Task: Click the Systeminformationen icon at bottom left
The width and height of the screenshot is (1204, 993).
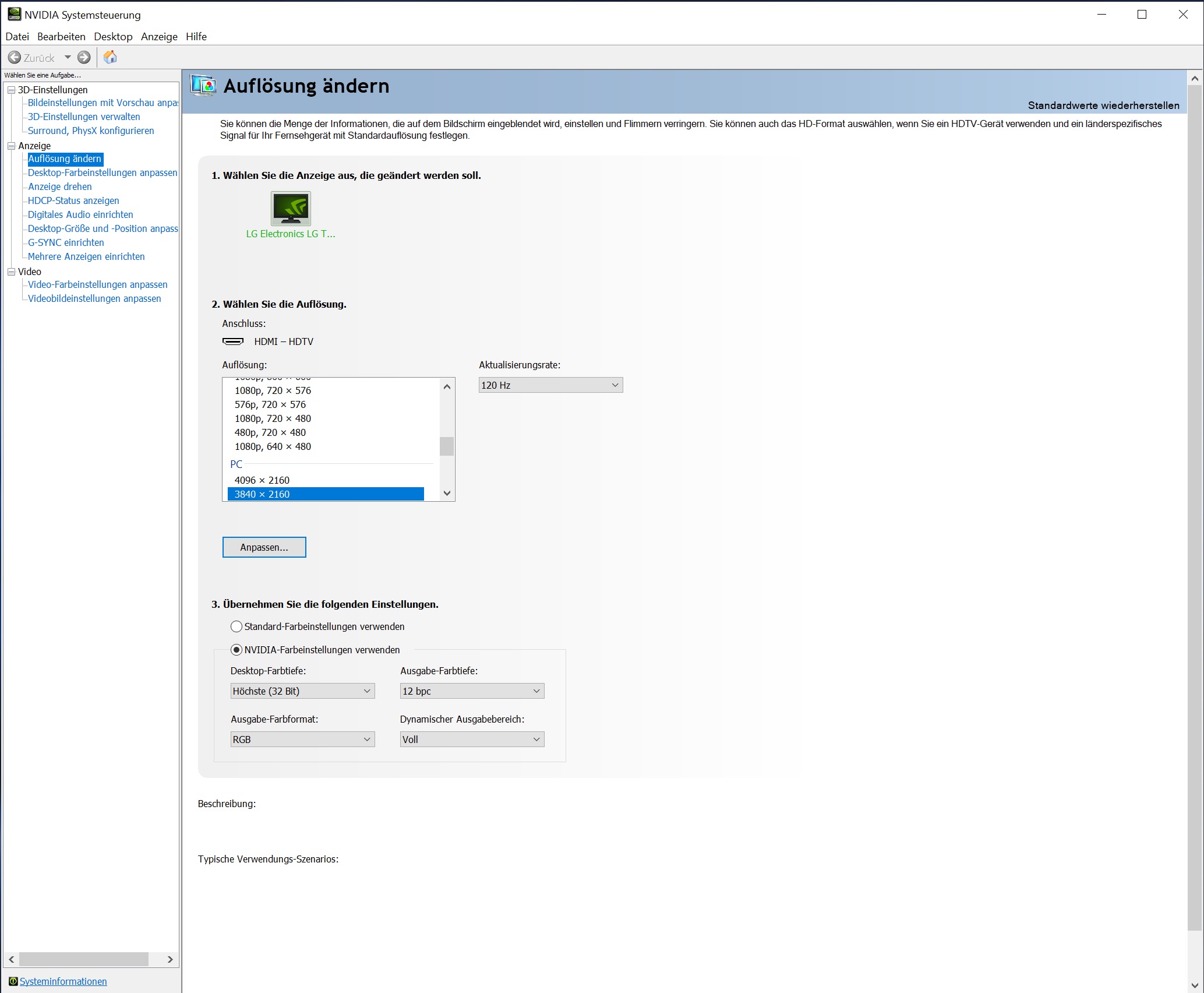Action: pos(13,981)
